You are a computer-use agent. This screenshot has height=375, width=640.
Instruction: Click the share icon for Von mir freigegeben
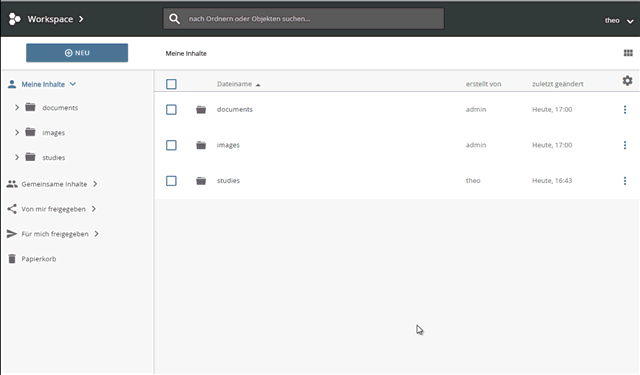click(12, 209)
